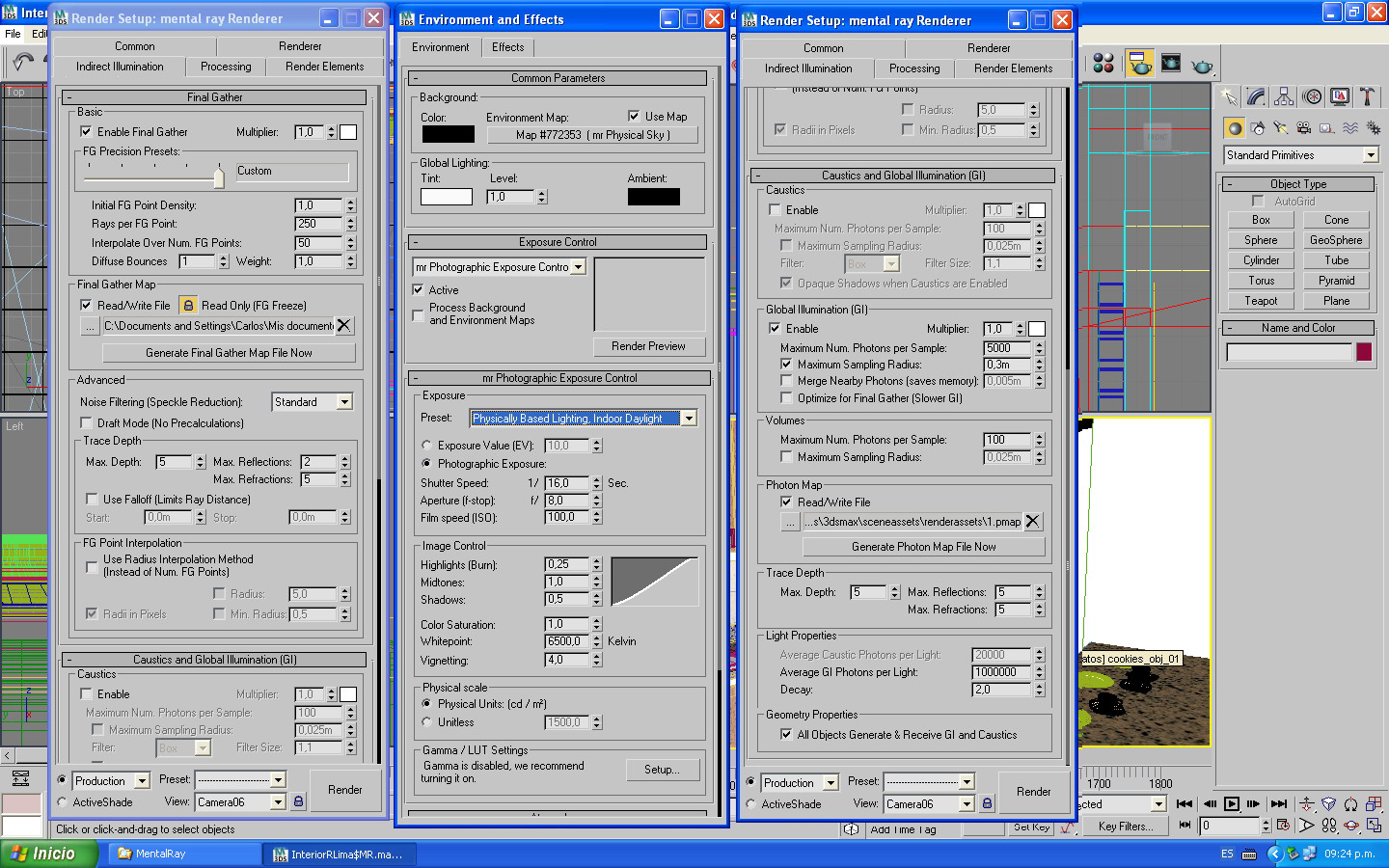The height and width of the screenshot is (868, 1389).
Task: Select the Cameras category icon
Action: point(1304,128)
